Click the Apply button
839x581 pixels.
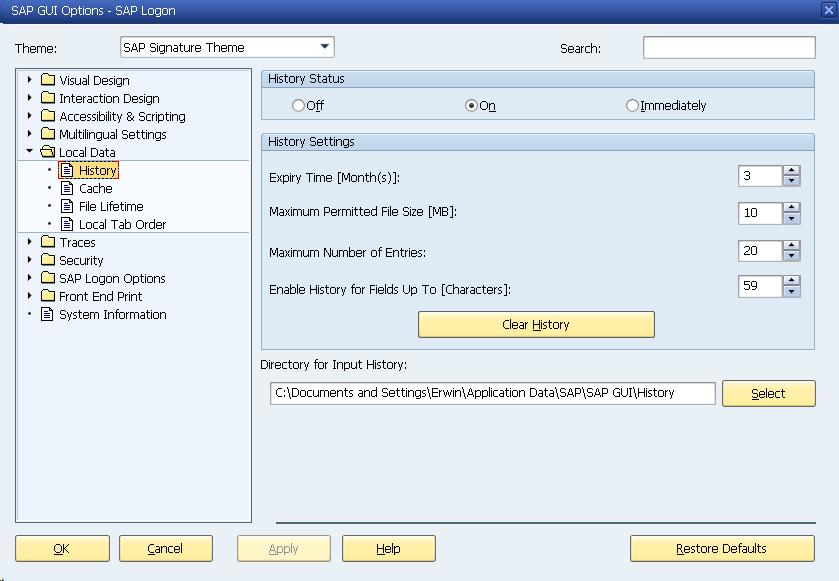(284, 548)
